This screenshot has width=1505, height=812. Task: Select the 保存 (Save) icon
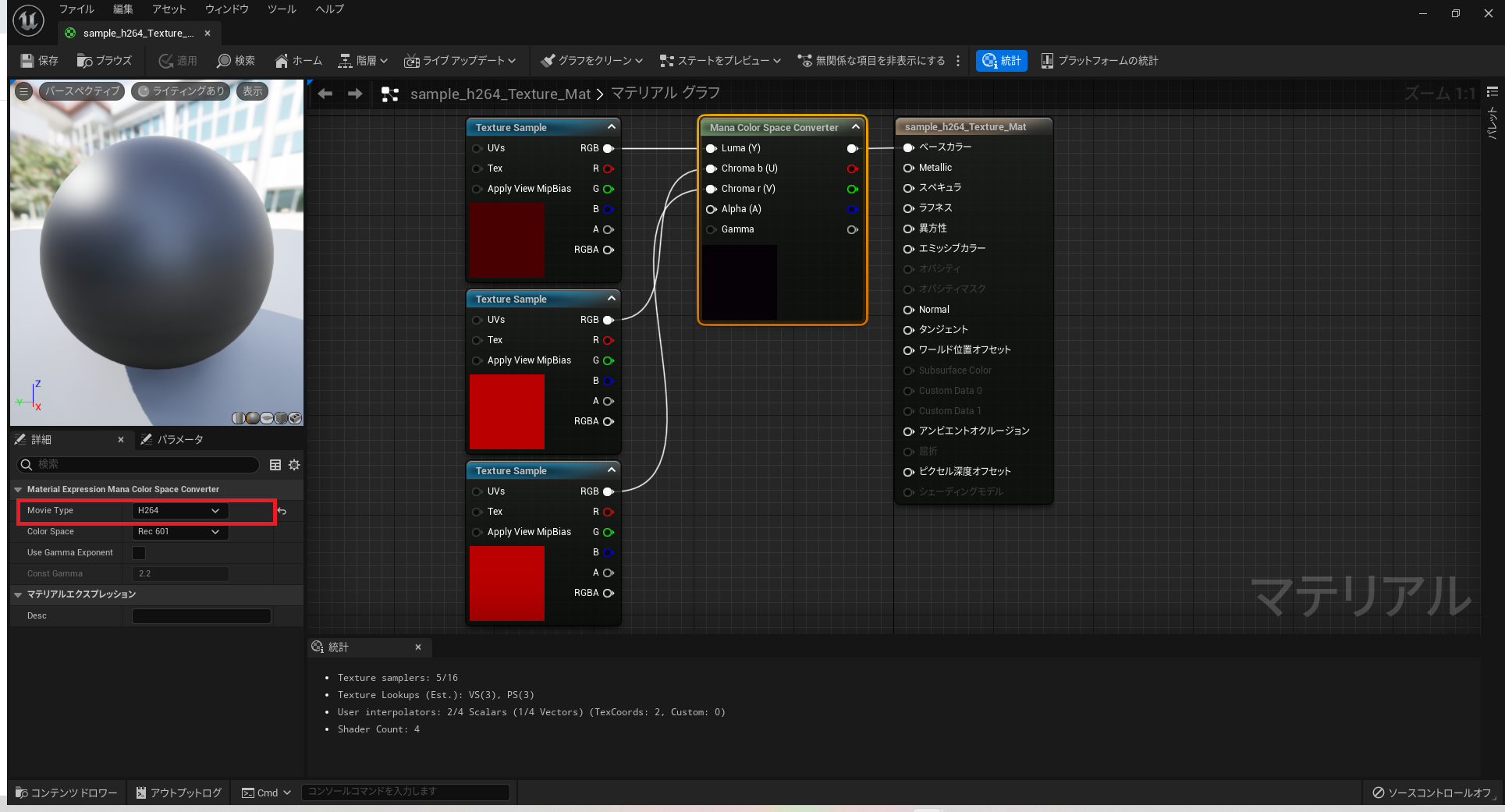click(37, 60)
